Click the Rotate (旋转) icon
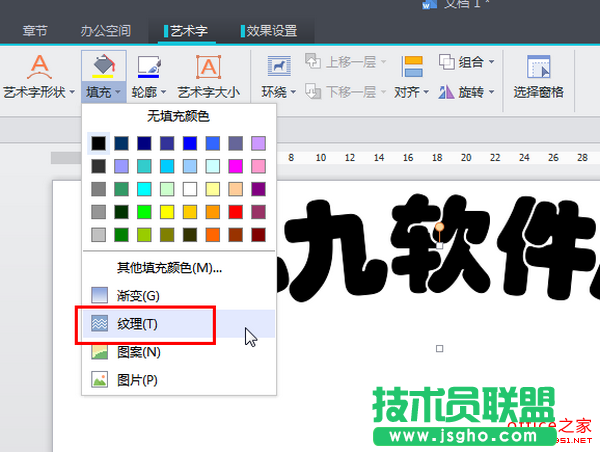This screenshot has width=600, height=452. [x=446, y=92]
